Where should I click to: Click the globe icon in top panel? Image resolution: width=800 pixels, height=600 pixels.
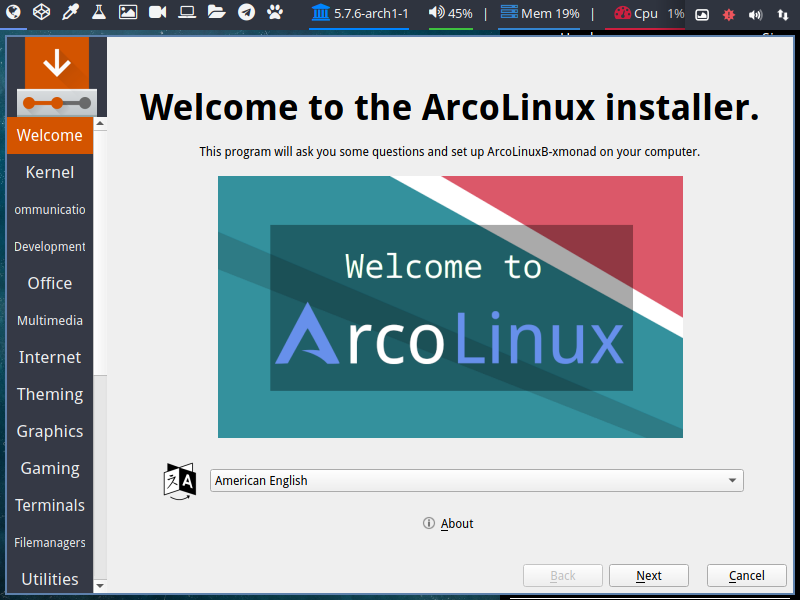tap(13, 12)
